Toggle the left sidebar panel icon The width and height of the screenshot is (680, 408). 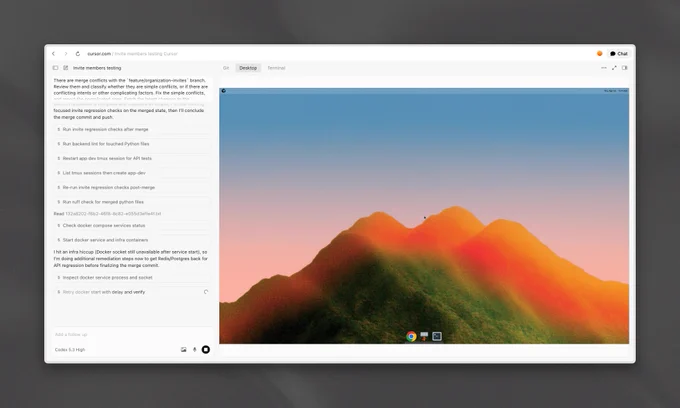[x=56, y=68]
